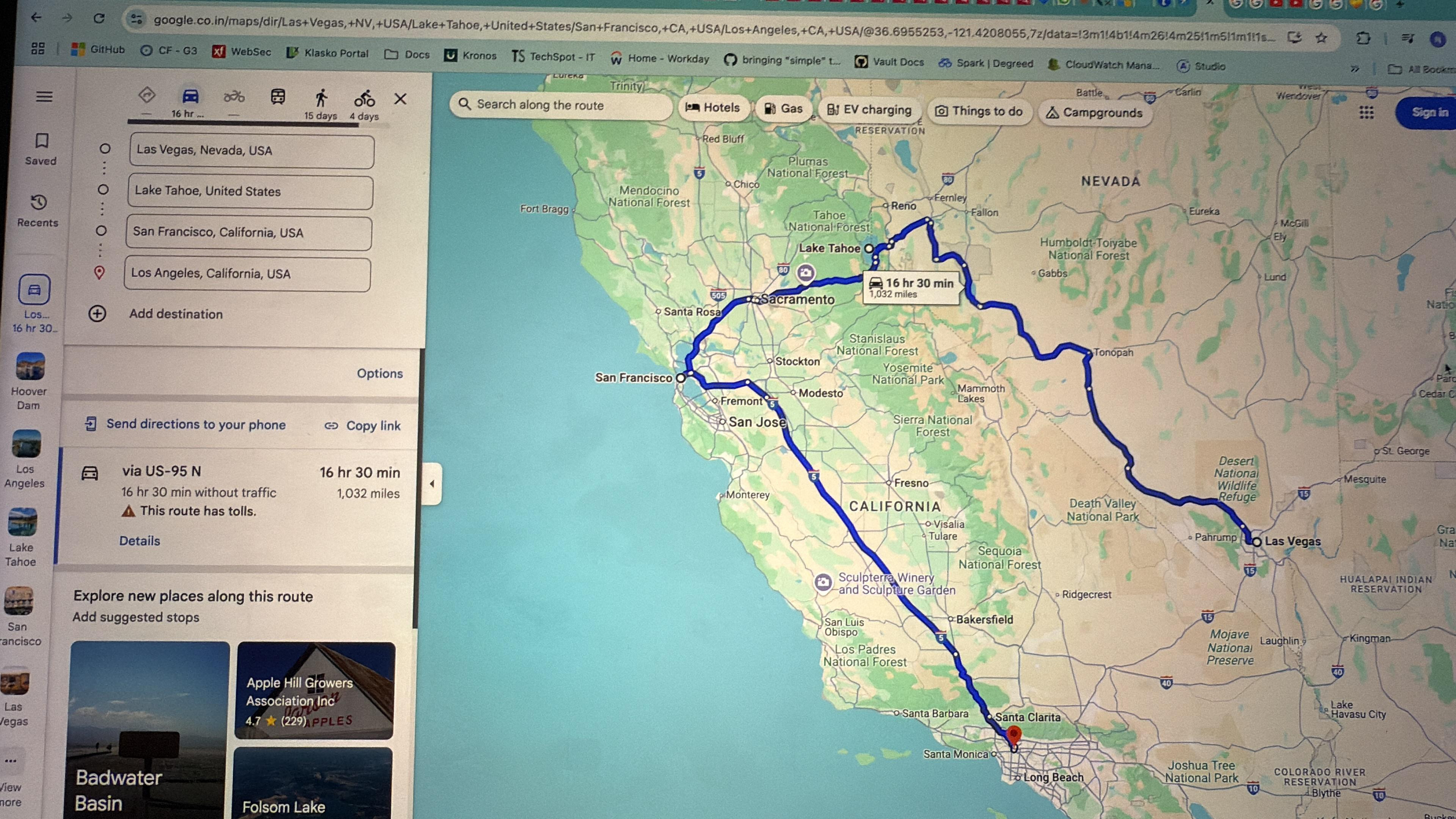Toggle the EV charging filter chip

pyautogui.click(x=869, y=110)
